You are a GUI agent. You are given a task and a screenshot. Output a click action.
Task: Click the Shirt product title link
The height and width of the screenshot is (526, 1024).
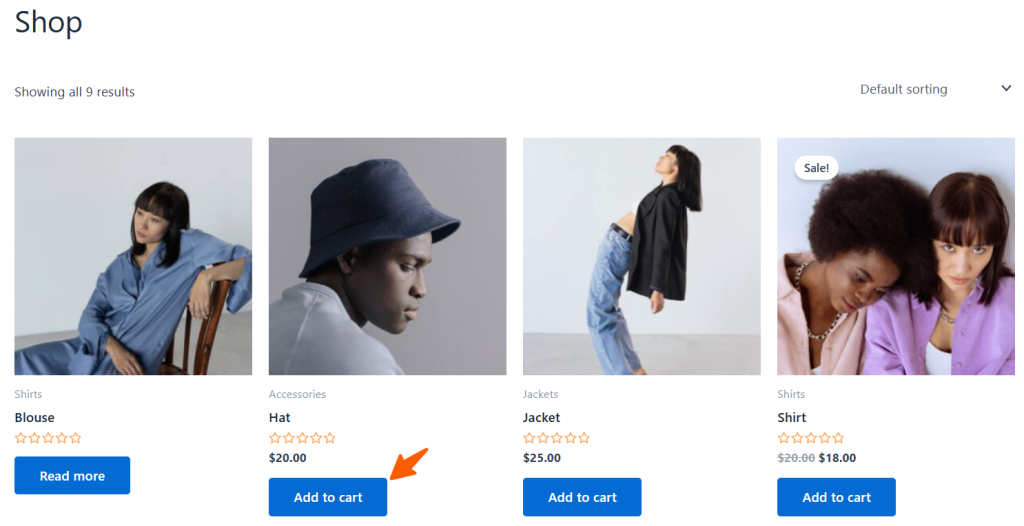point(792,418)
